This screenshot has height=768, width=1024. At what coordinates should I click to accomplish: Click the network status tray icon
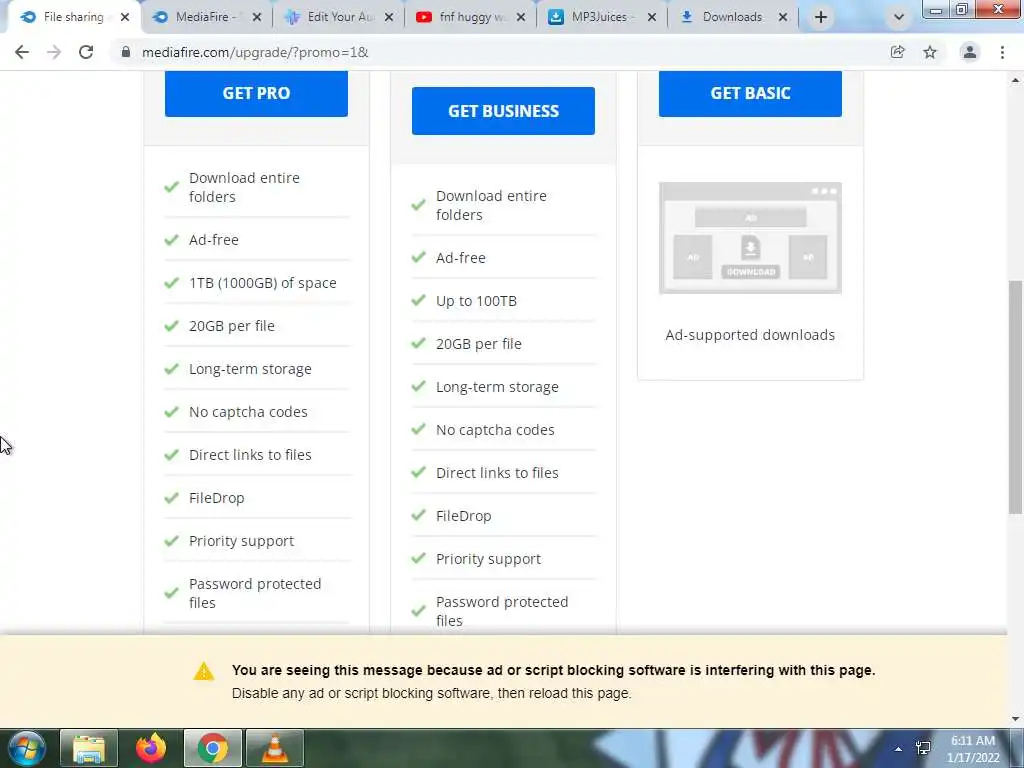923,748
